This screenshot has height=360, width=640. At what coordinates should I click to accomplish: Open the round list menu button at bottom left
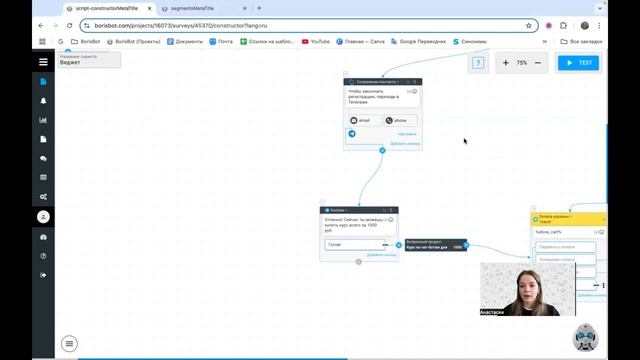coord(69,344)
